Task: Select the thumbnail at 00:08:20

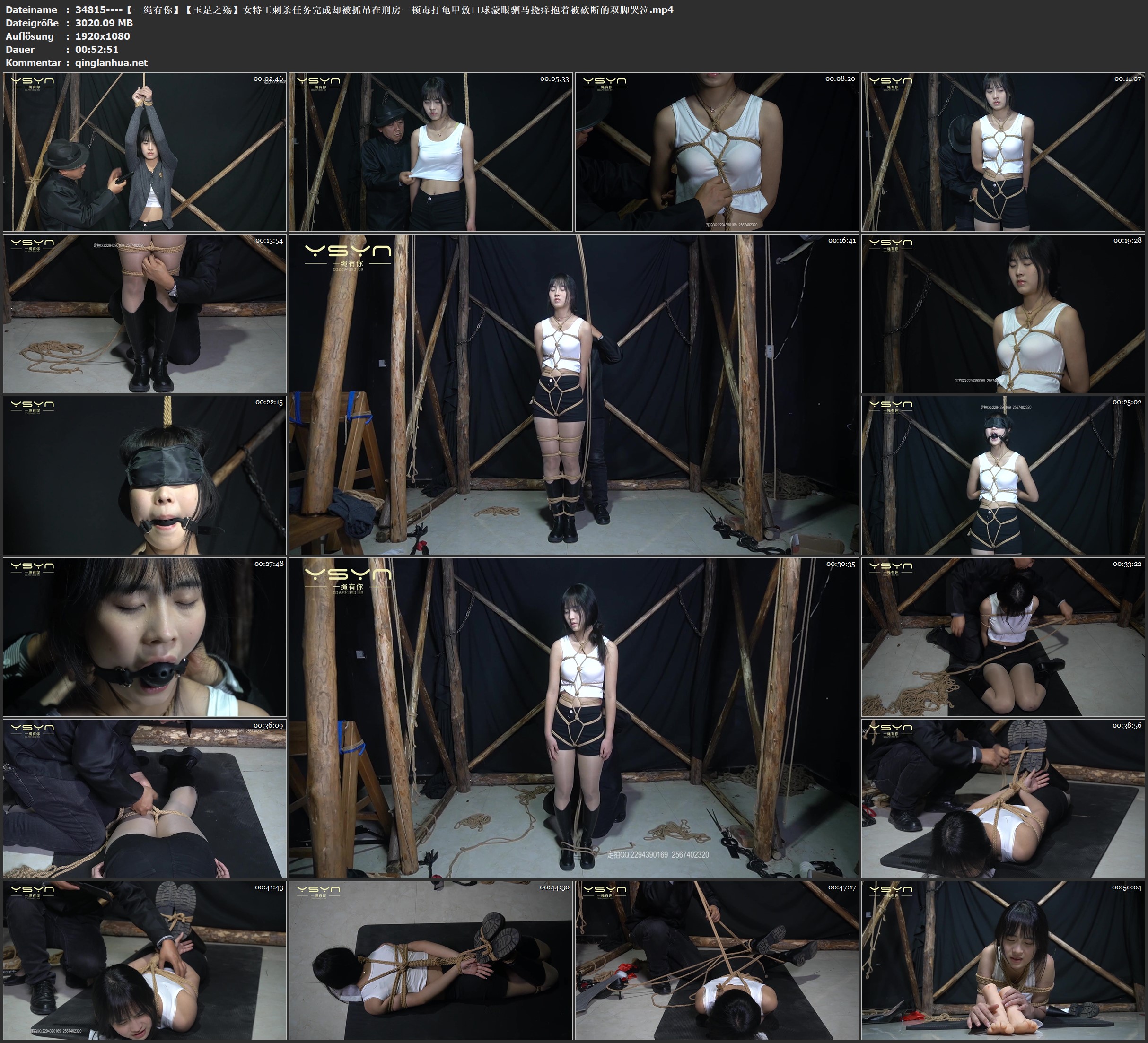Action: (x=716, y=151)
